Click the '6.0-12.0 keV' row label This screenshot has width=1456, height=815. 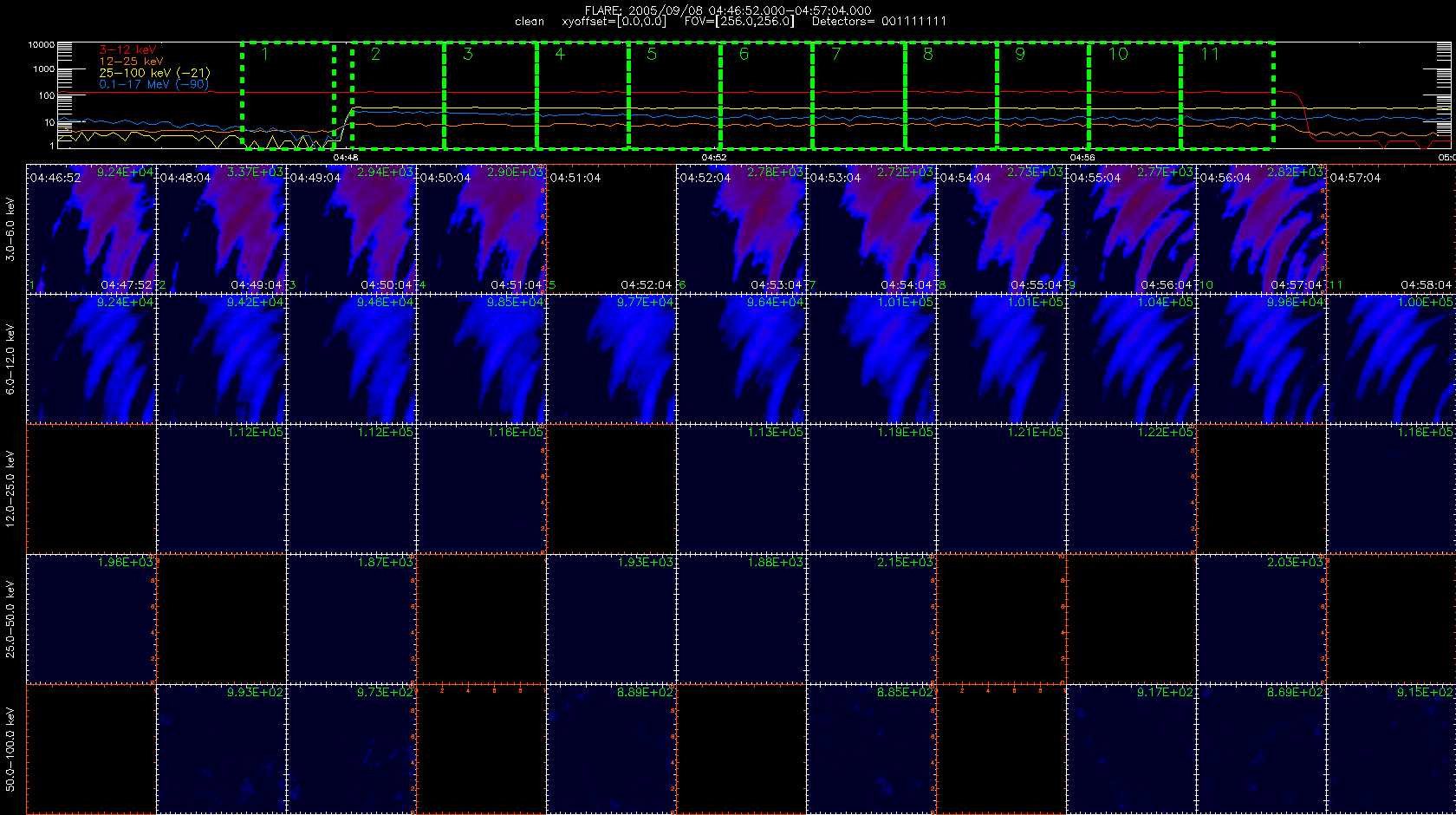pos(10,359)
